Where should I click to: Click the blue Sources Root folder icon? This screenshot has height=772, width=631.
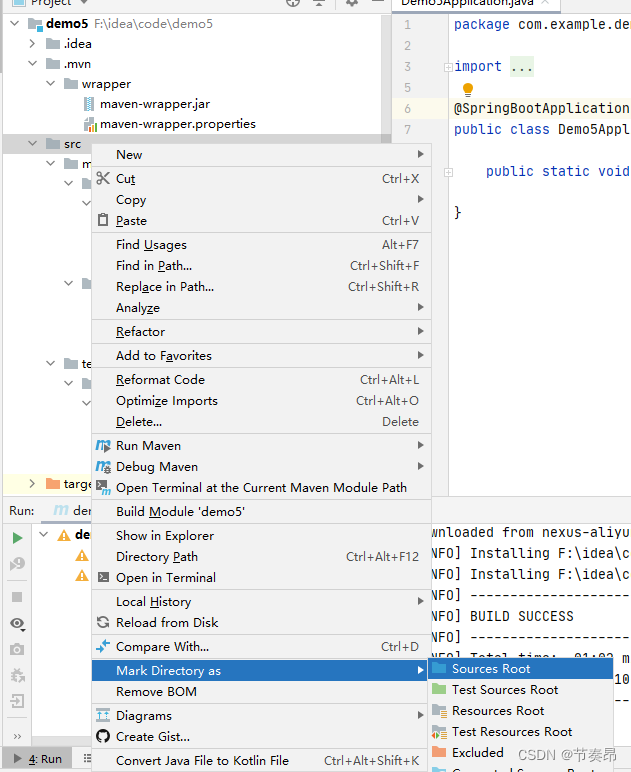[439, 668]
